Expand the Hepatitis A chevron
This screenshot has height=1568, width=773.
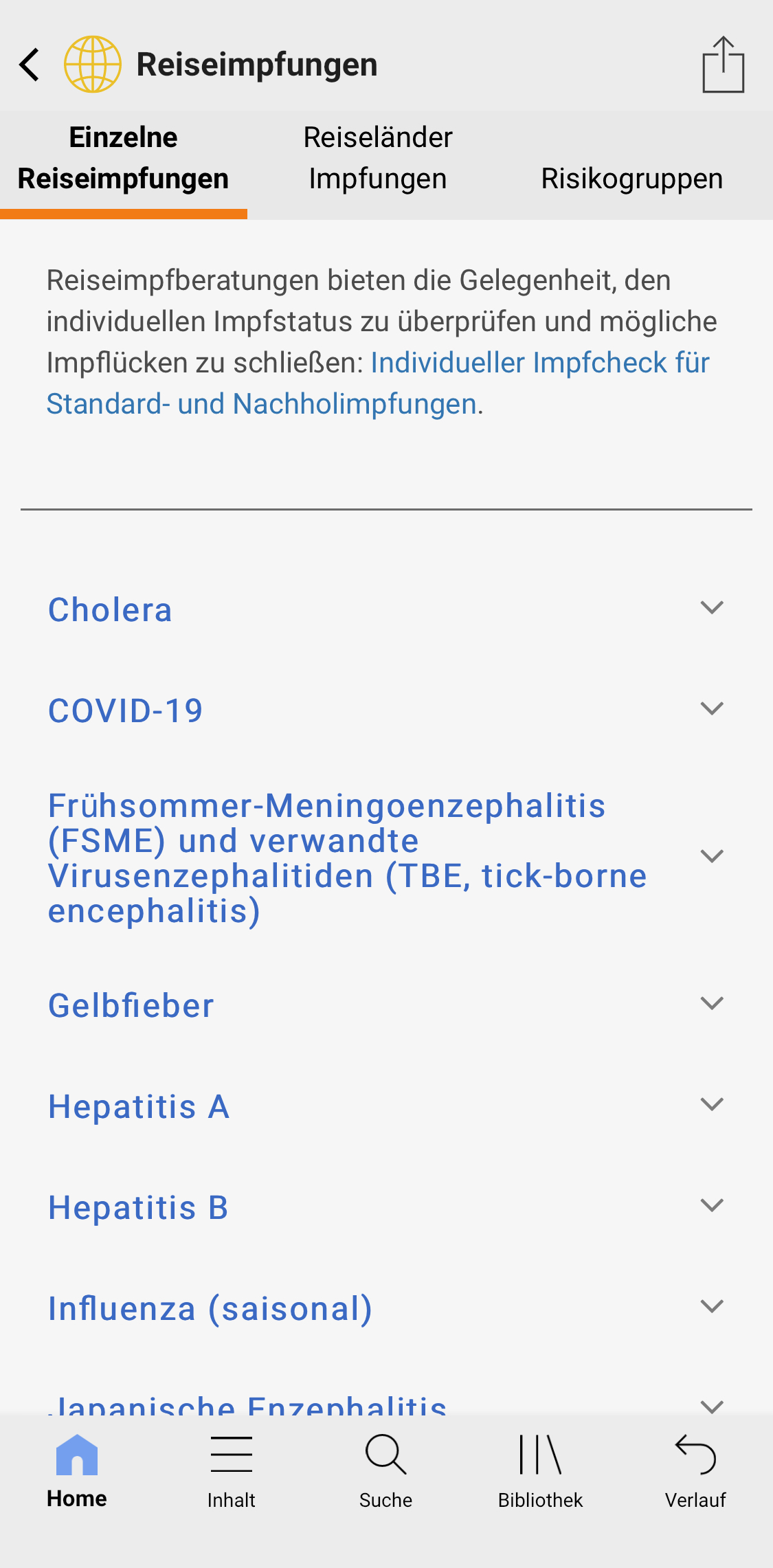click(x=712, y=1105)
